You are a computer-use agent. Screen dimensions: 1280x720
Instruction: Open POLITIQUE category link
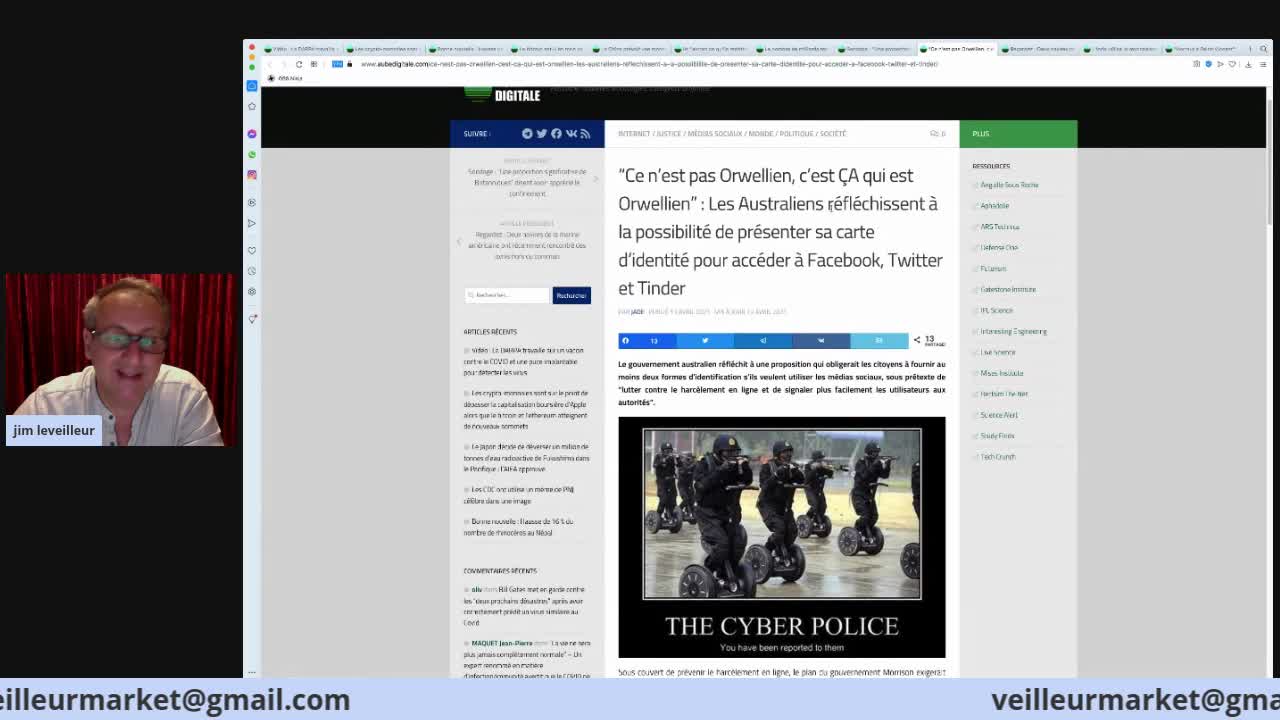point(796,133)
